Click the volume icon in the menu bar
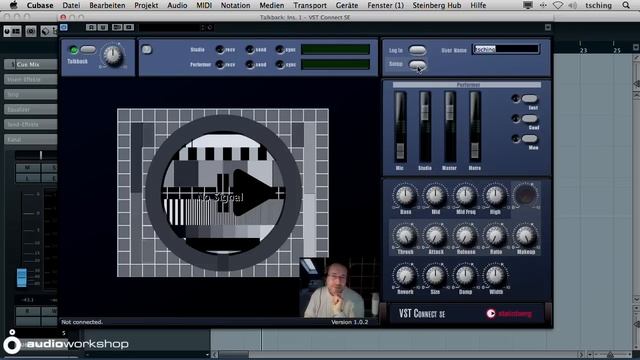Viewport: 640px width, 360px height. pyautogui.click(x=573, y=5)
